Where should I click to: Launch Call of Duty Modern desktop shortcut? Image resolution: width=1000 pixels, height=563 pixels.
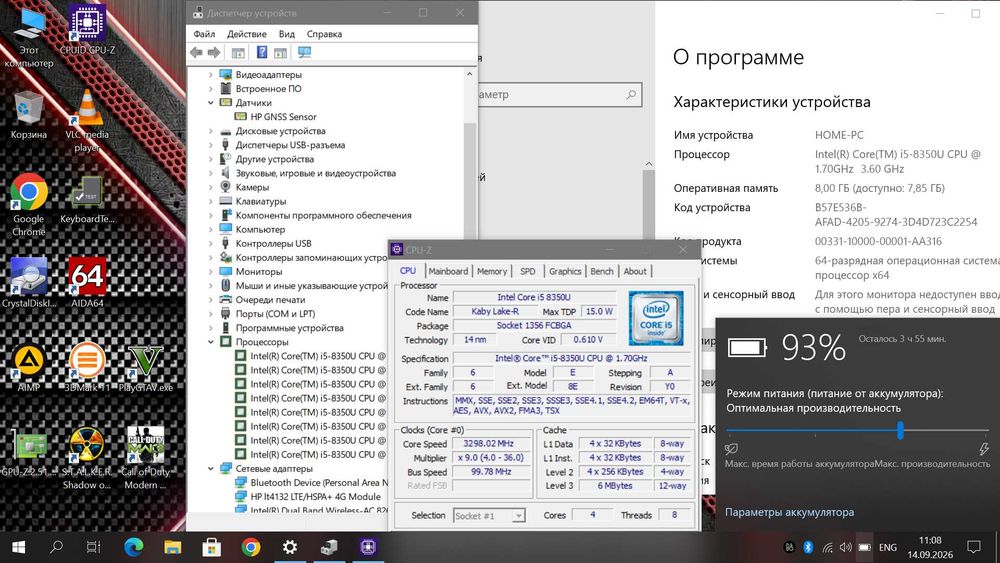(145, 458)
